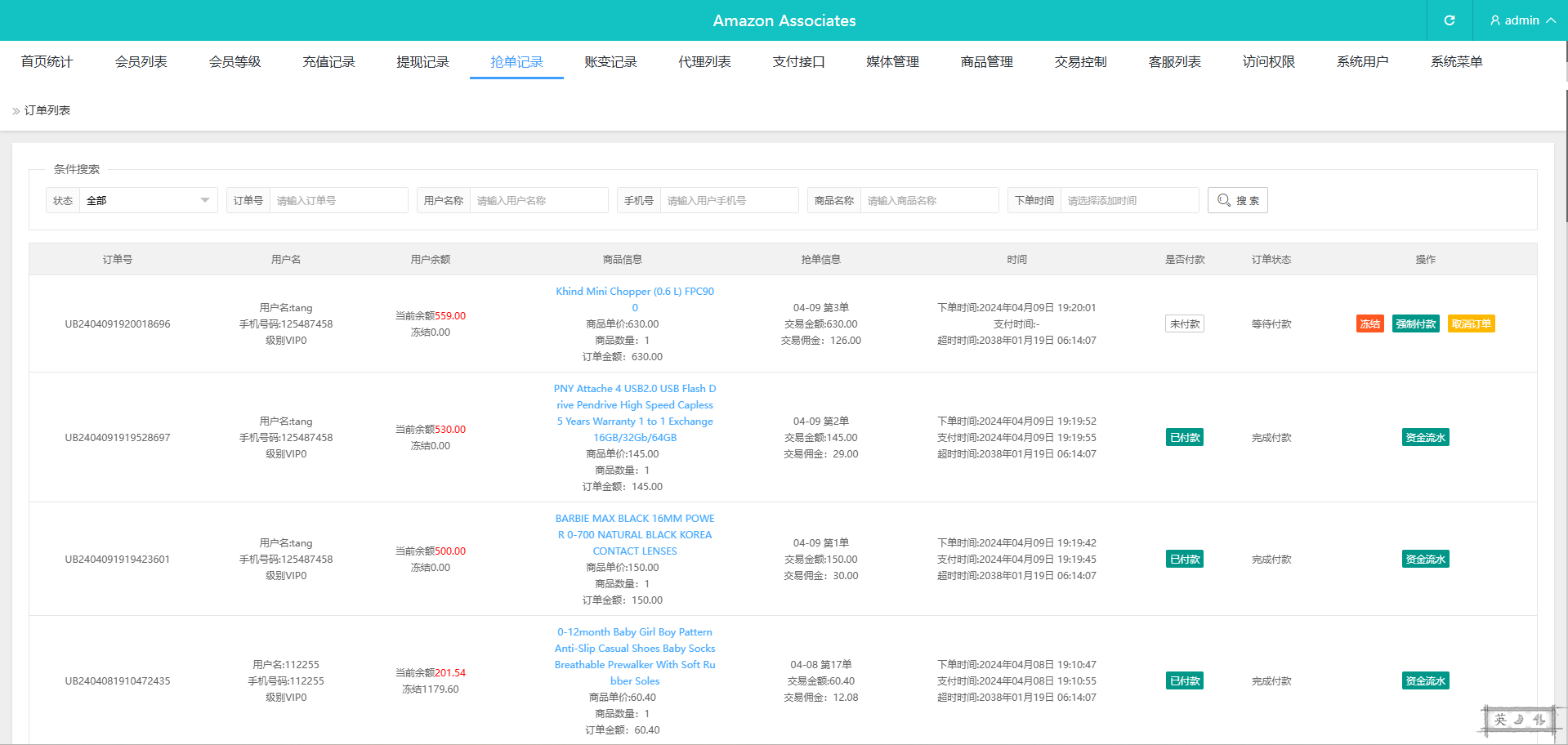Viewport: 1568px width, 745px height.
Task: Click the refresh icon in the header
Action: click(x=1449, y=20)
